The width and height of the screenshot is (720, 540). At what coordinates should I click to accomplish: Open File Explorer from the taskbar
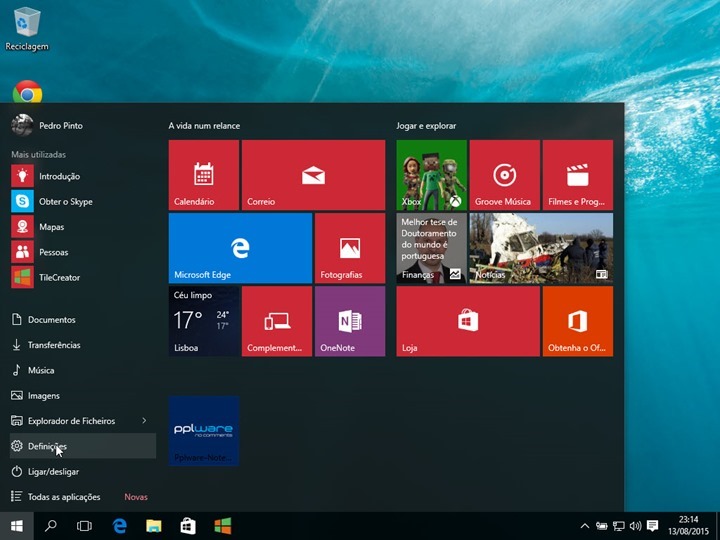[x=154, y=526]
